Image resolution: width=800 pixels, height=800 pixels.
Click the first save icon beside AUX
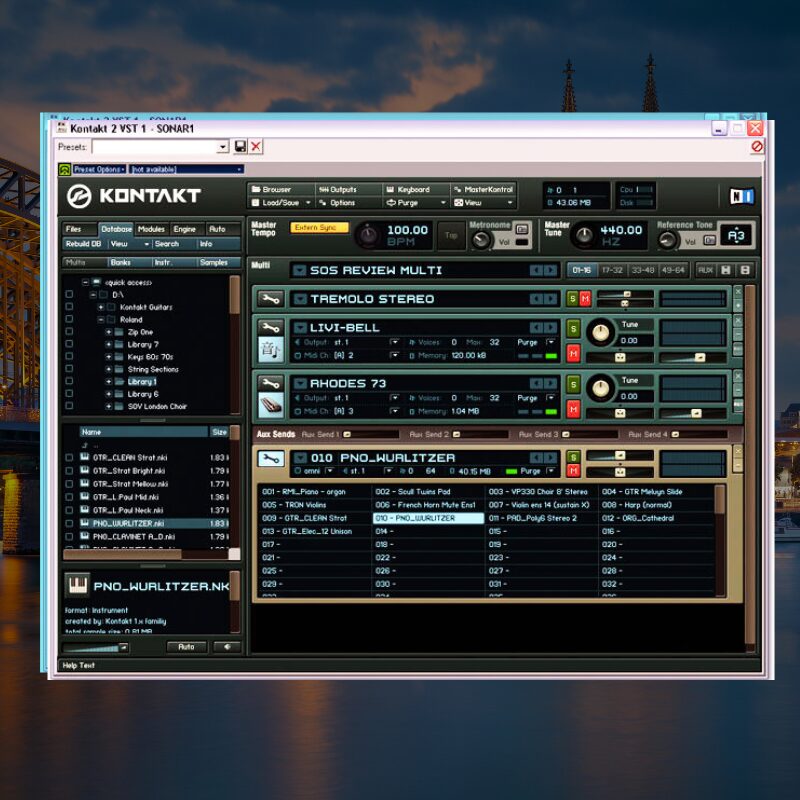click(x=726, y=270)
